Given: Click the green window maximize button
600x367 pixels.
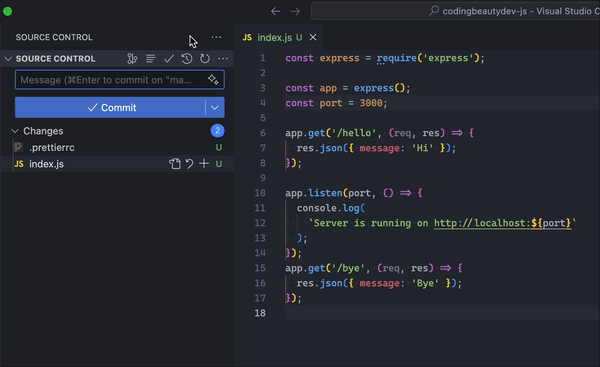Looking at the screenshot, I should [x=8, y=11].
